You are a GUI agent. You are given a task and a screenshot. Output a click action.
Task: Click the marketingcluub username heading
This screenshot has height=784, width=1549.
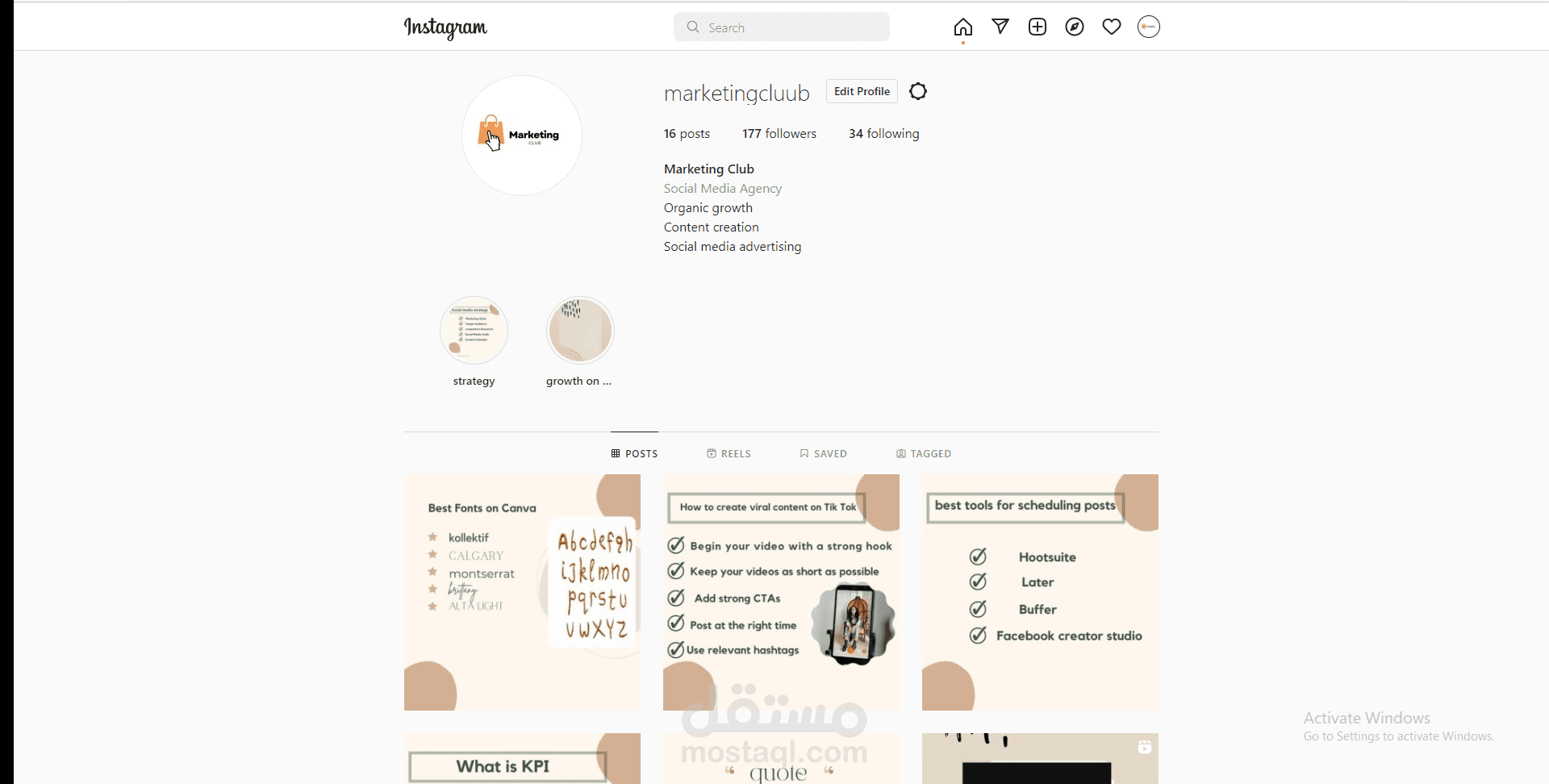737,94
